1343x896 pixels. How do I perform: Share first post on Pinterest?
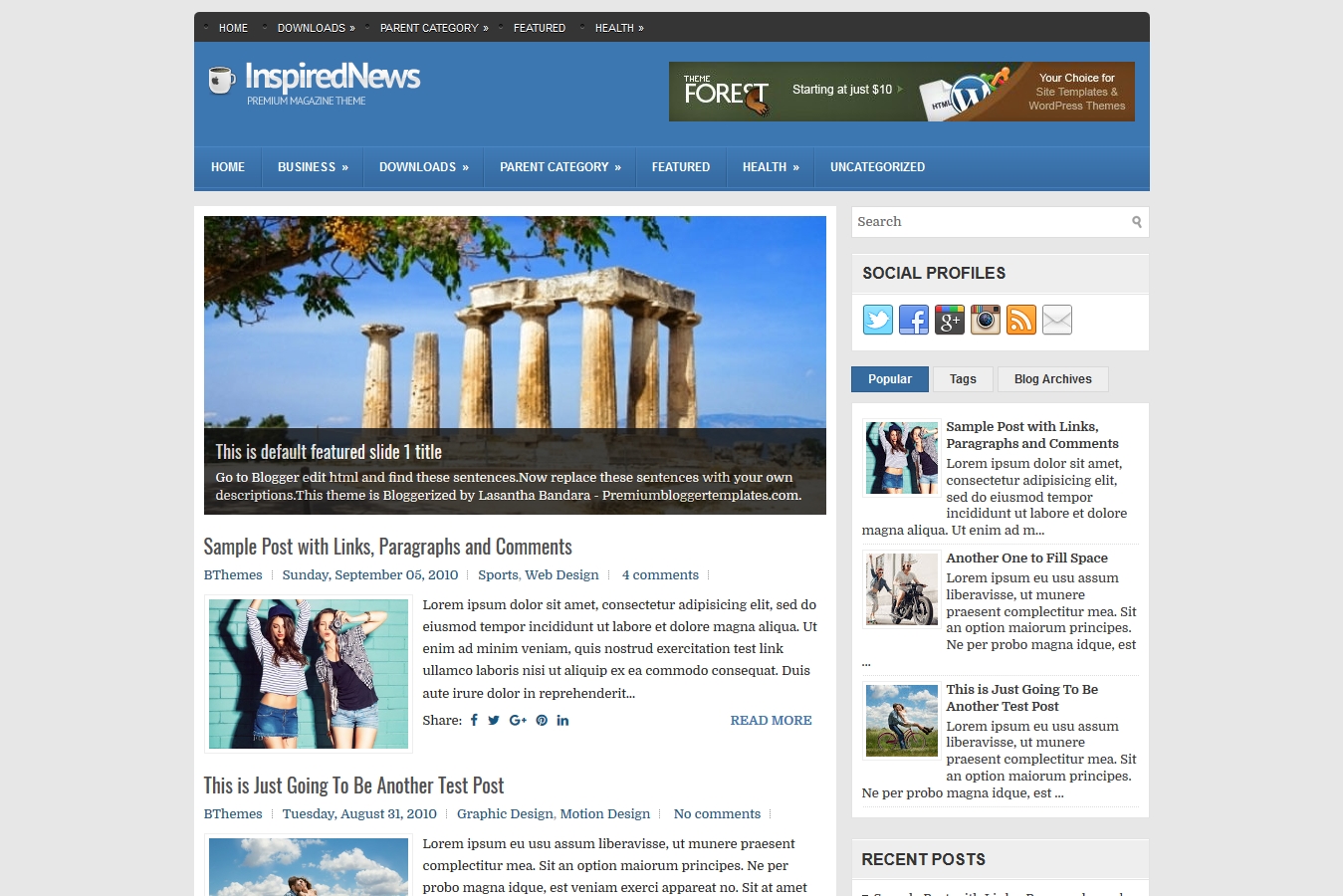(x=542, y=720)
